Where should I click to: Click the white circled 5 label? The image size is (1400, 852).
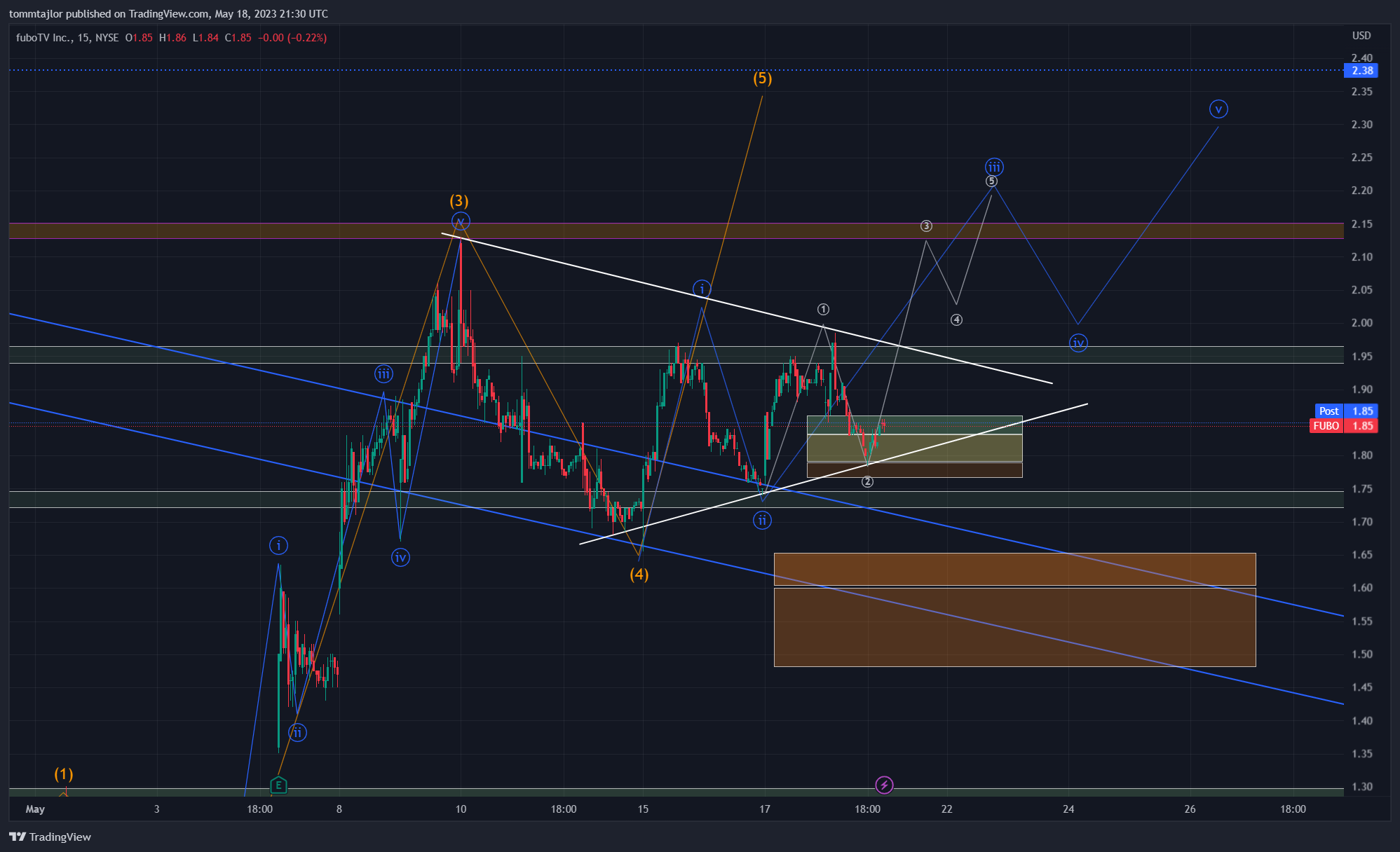tap(991, 181)
